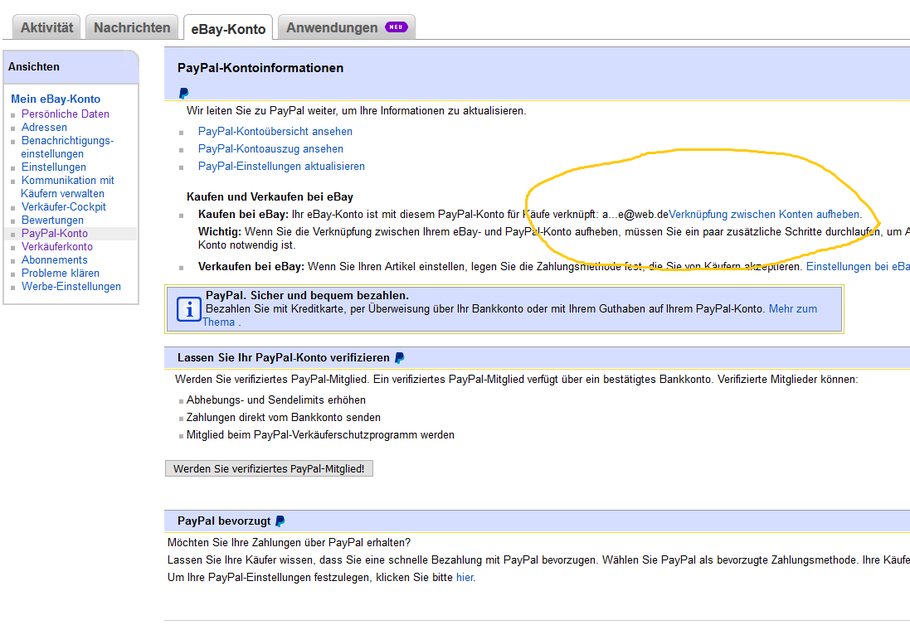Image resolution: width=910 pixels, height=625 pixels.
Task: Click the PayPal-Kontoinformationen heading
Action: (x=261, y=68)
